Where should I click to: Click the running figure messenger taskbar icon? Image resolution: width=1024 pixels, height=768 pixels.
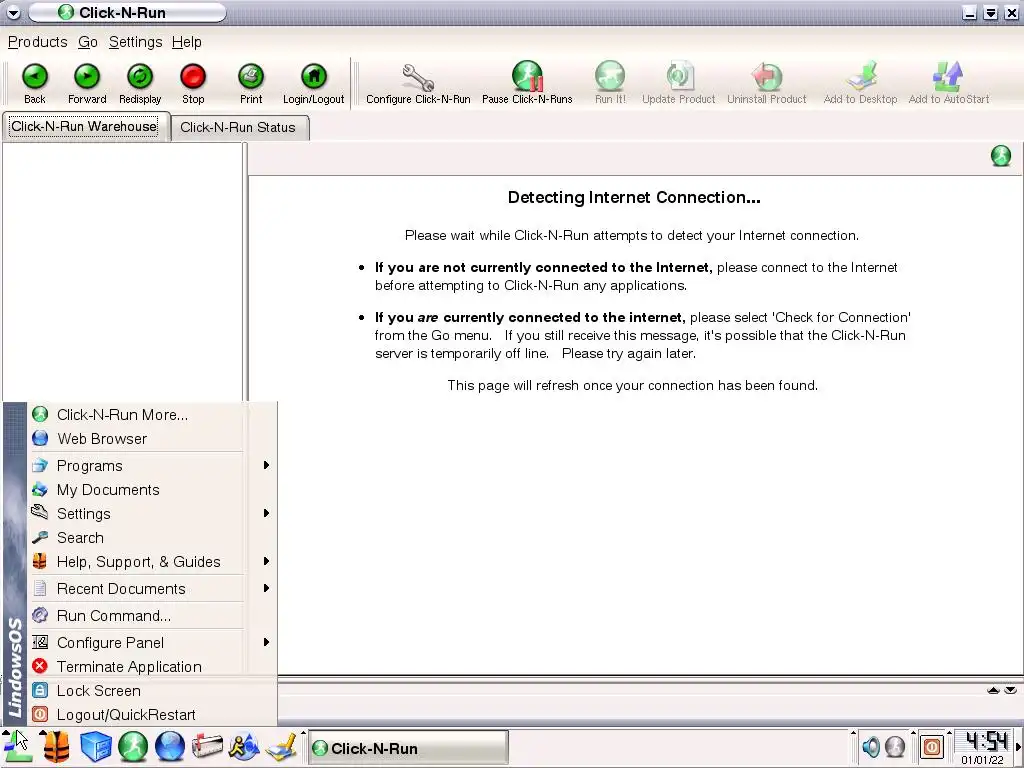tap(244, 748)
